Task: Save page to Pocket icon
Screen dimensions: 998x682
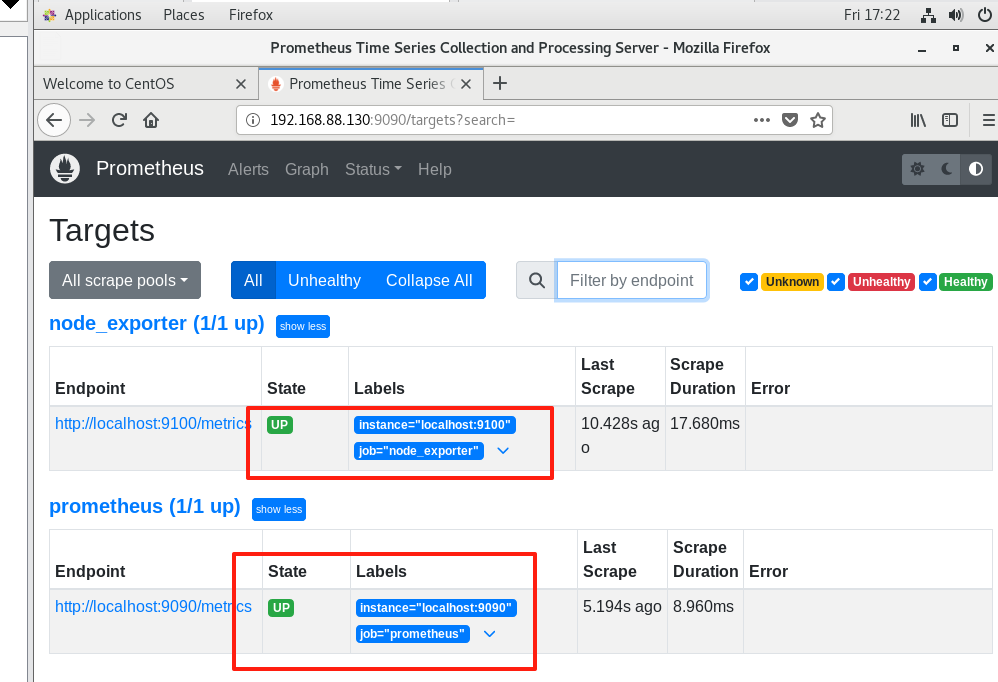Action: [x=790, y=120]
